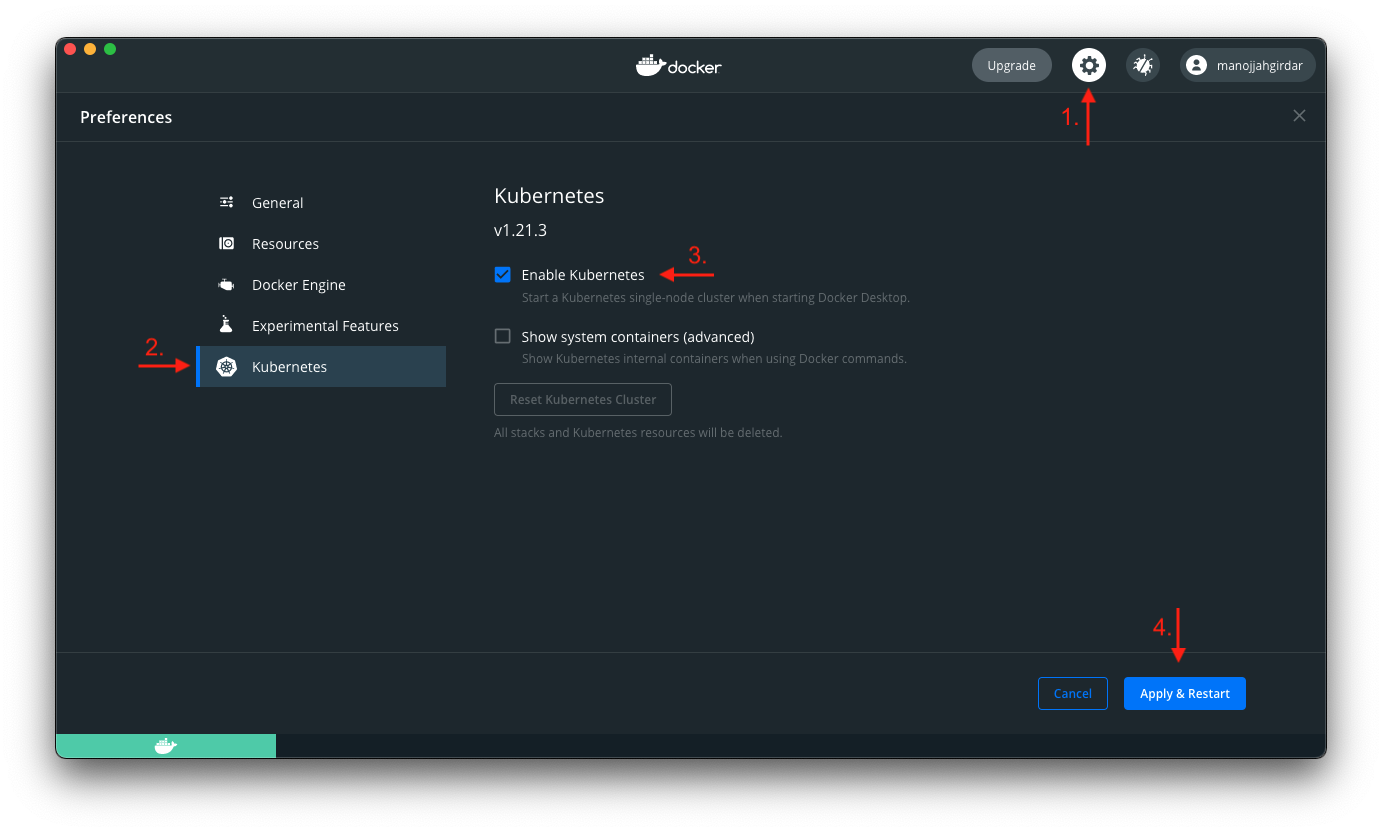Switch to the Resources section
Viewport: 1382px width, 832px height.
[x=321, y=243]
